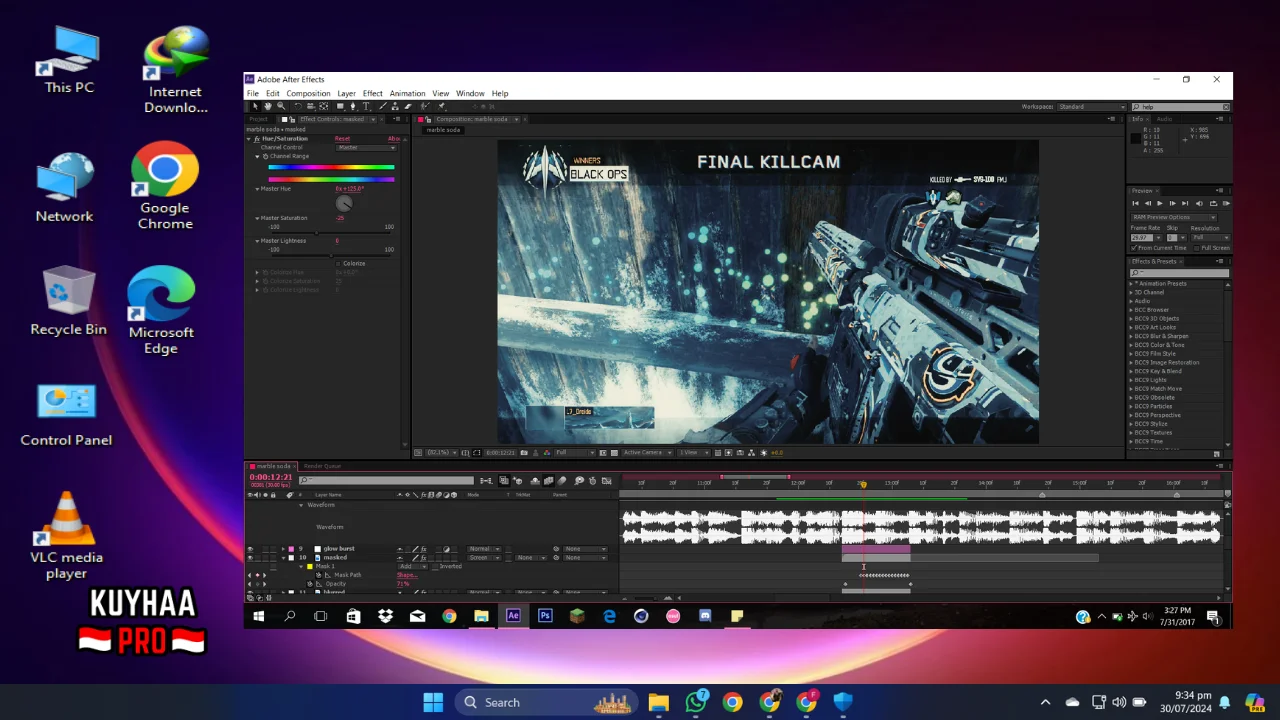Select the Rotation tool
Viewport: 1280px width, 720px height.
pos(298,107)
